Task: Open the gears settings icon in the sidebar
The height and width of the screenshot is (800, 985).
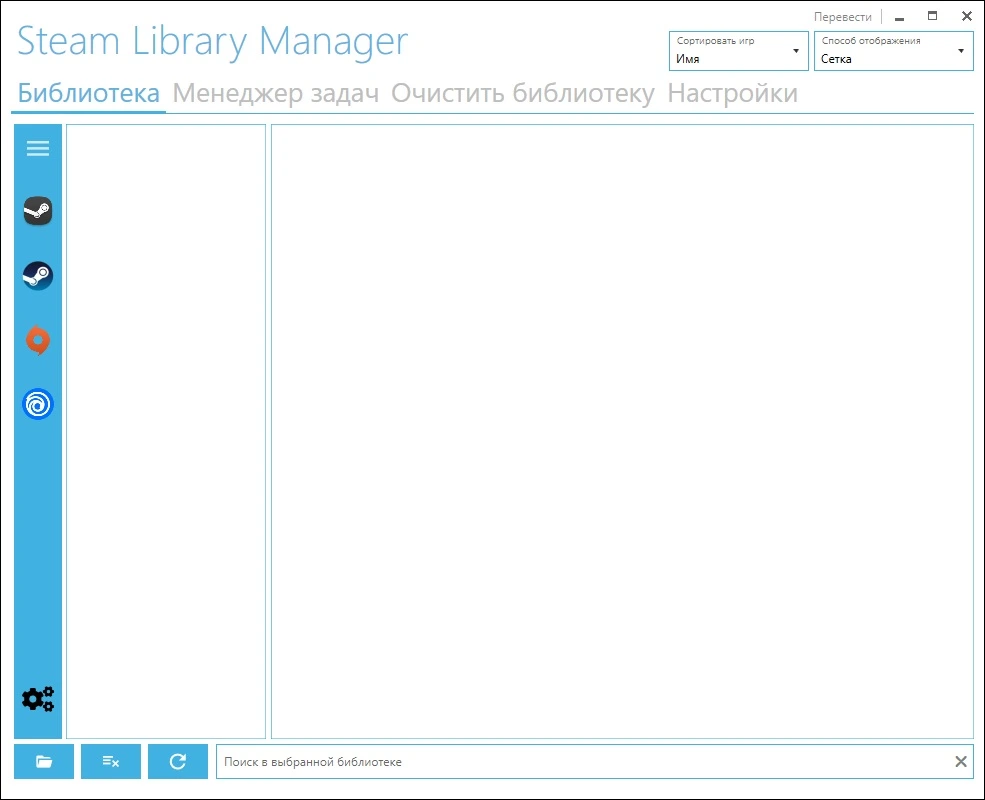Action: tap(38, 698)
